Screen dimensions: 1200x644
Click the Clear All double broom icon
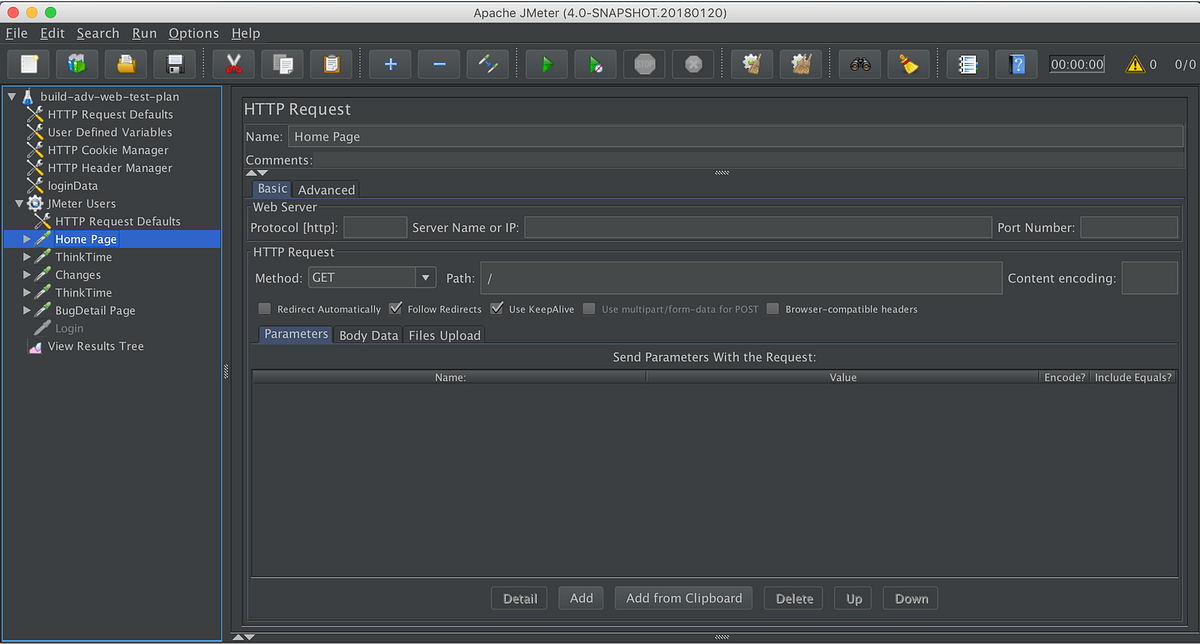point(800,65)
